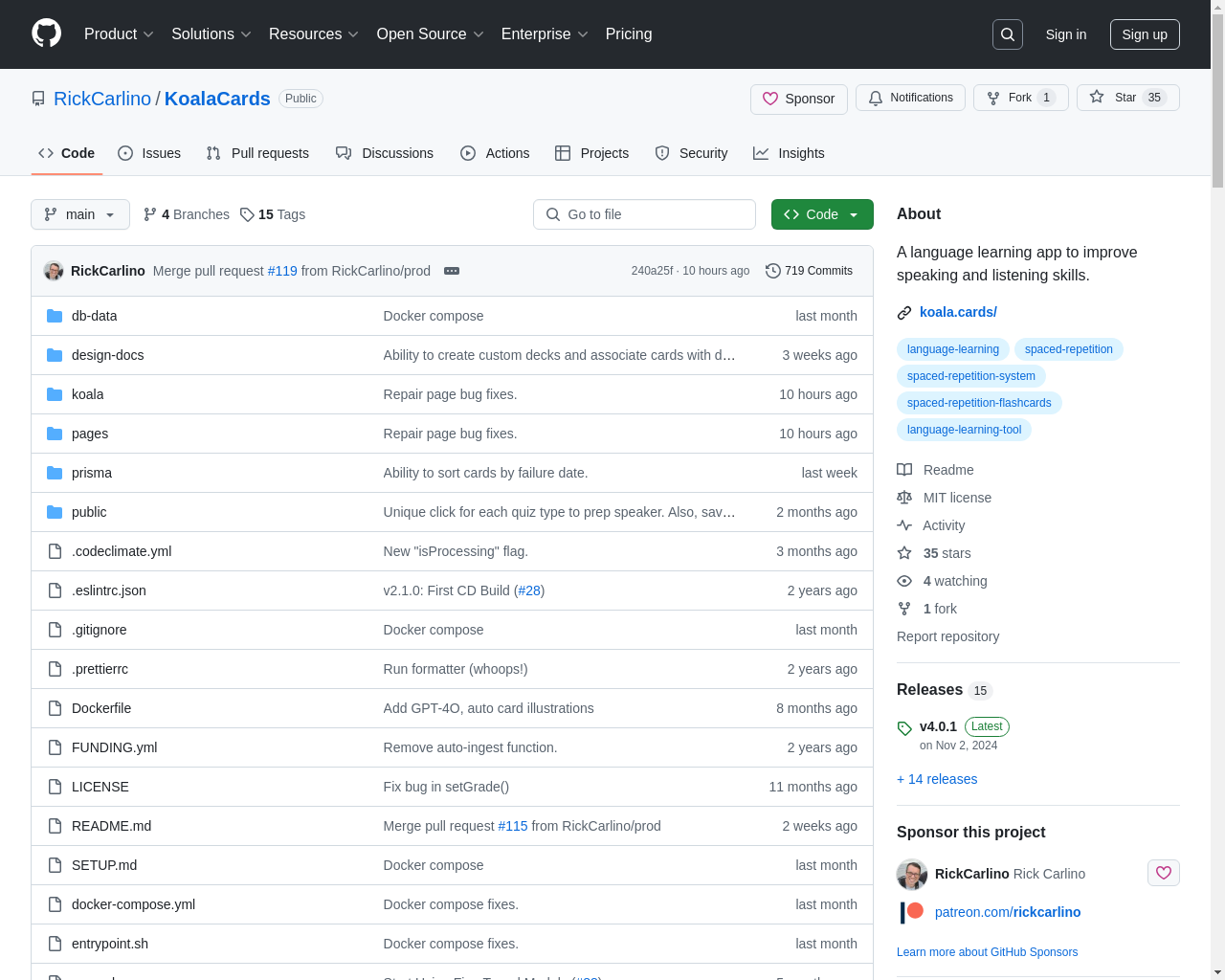The height and width of the screenshot is (980, 1225).
Task: Click the eye icon next to 4 watching
Action: click(904, 581)
